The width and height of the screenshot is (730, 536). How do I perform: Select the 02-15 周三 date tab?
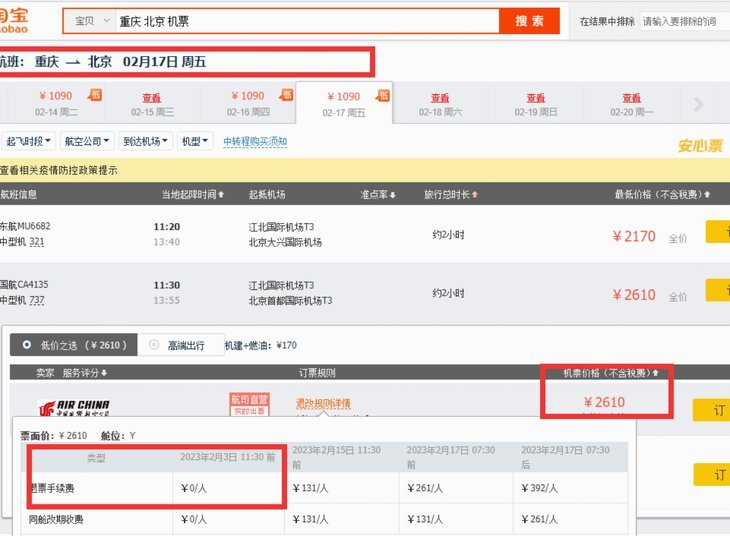coord(152,104)
